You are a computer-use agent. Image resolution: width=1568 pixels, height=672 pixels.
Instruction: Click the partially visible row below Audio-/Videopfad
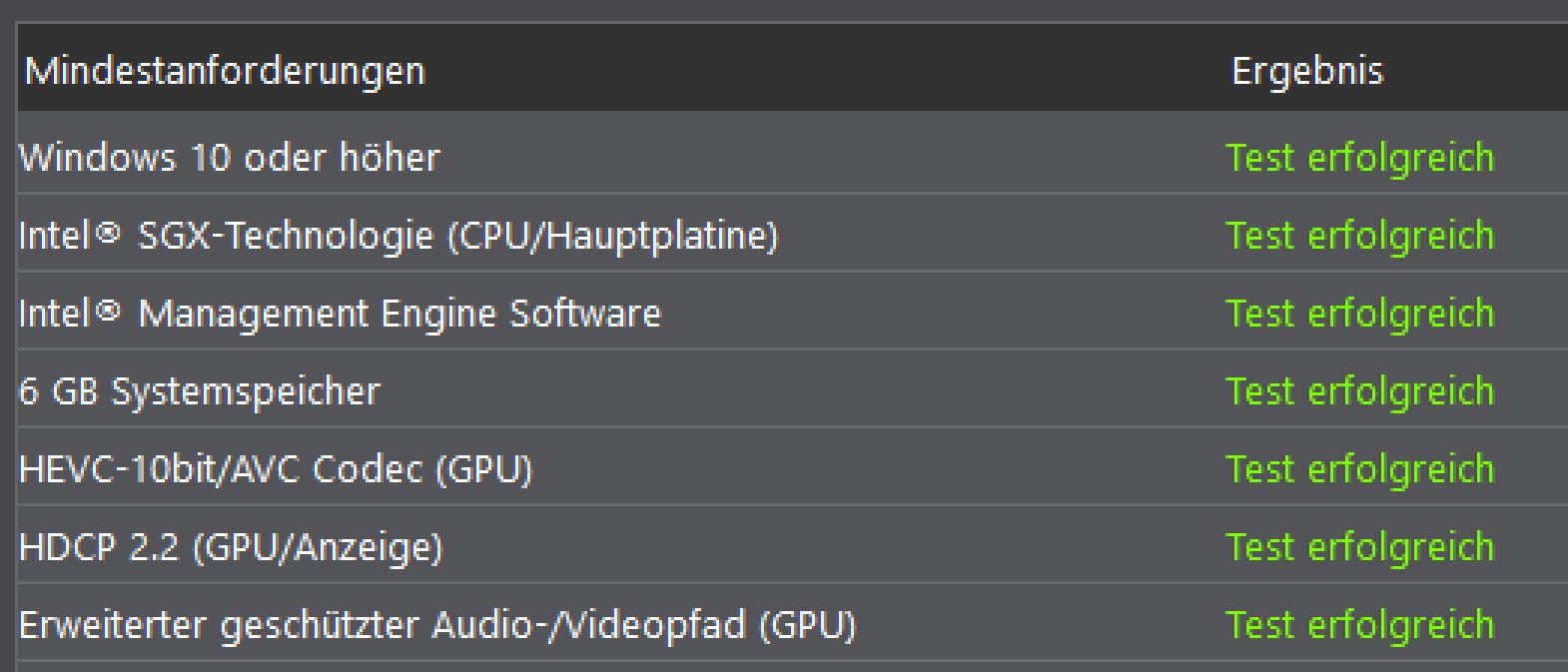699,667
